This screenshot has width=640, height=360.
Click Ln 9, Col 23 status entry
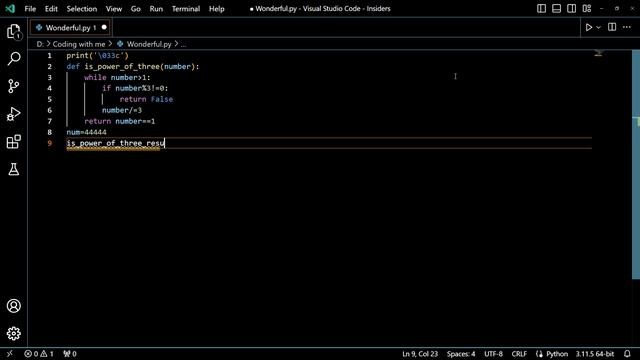[x=420, y=353]
